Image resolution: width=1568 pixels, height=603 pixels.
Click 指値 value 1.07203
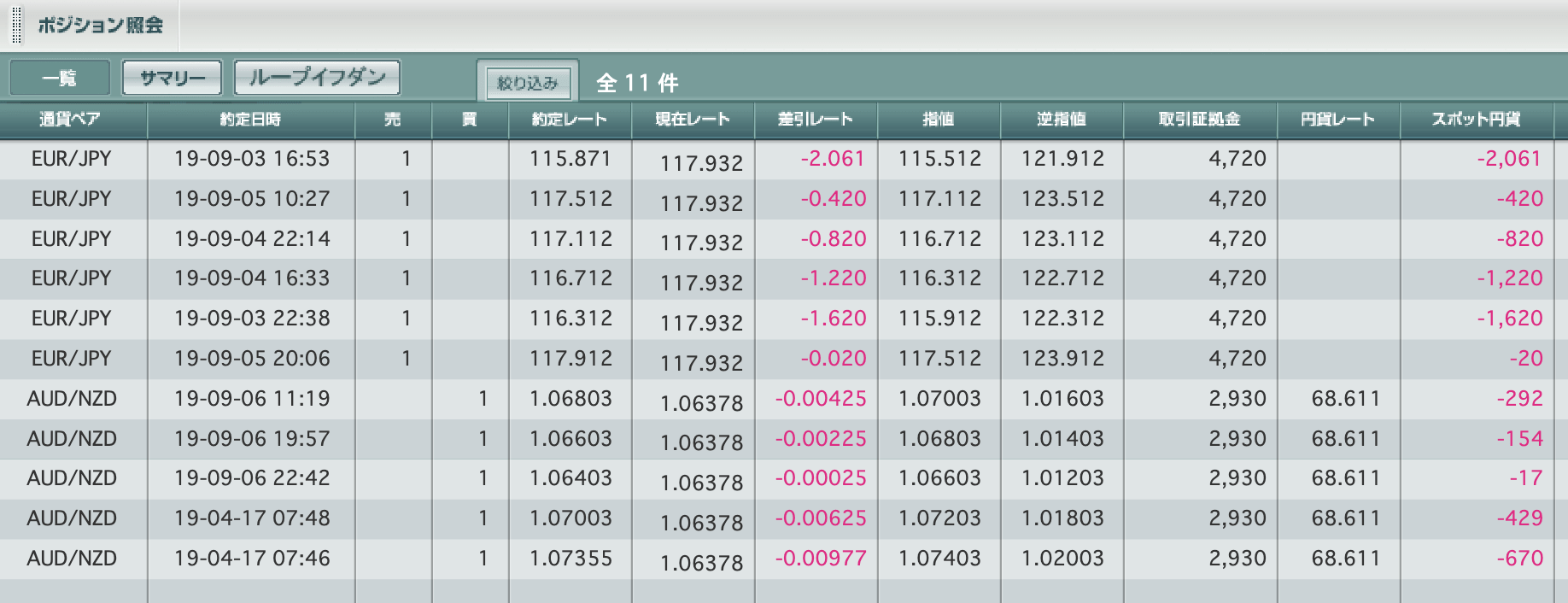click(939, 518)
